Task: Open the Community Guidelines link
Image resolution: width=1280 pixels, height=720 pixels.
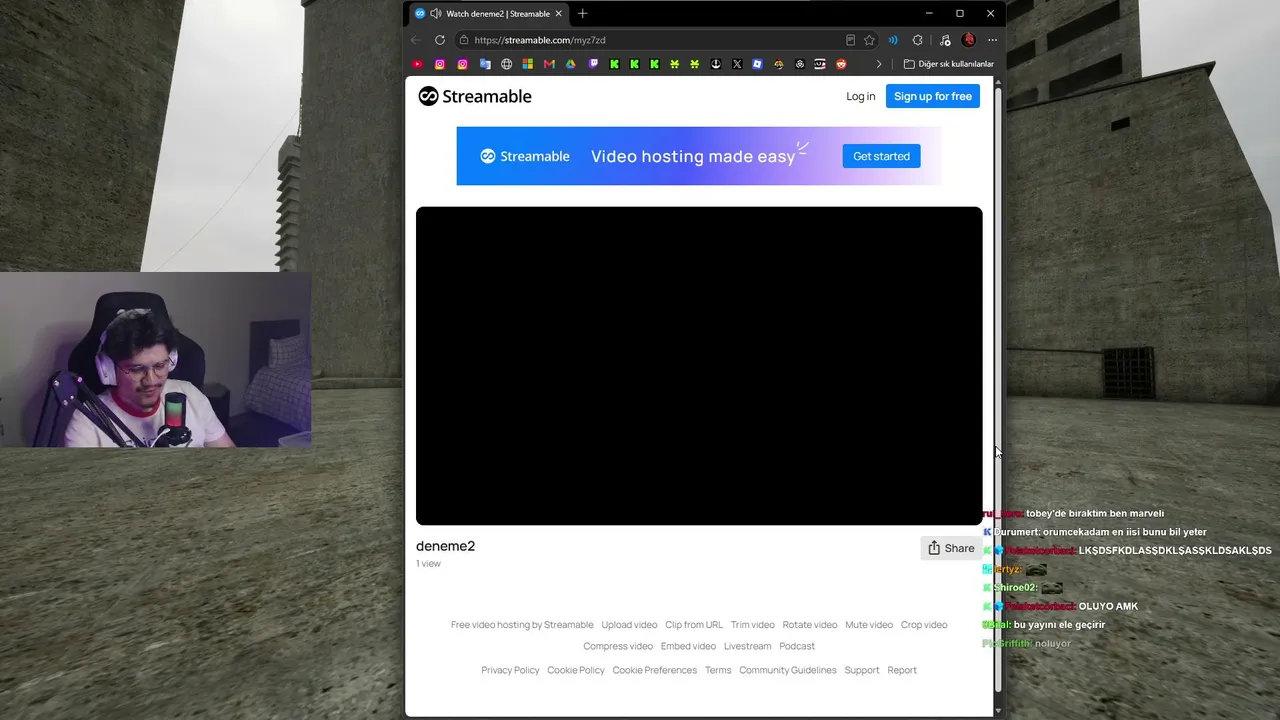Action: point(788,670)
